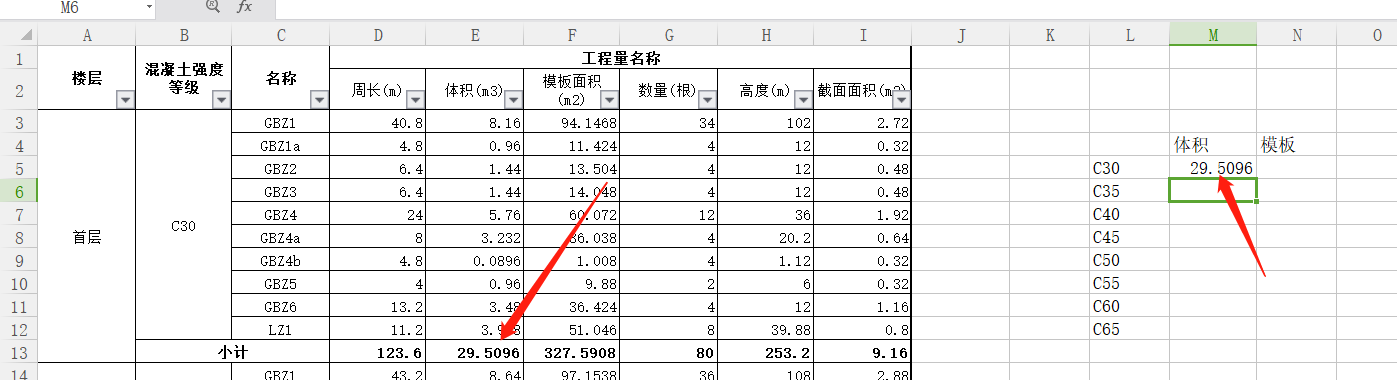This screenshot has height=380, width=1397.
Task: Open filter dropdown for 截面面积 column
Action: click(x=901, y=100)
